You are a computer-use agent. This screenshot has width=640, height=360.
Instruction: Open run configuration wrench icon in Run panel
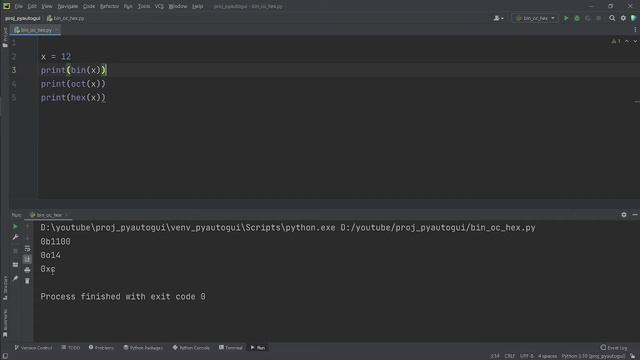tap(15, 237)
